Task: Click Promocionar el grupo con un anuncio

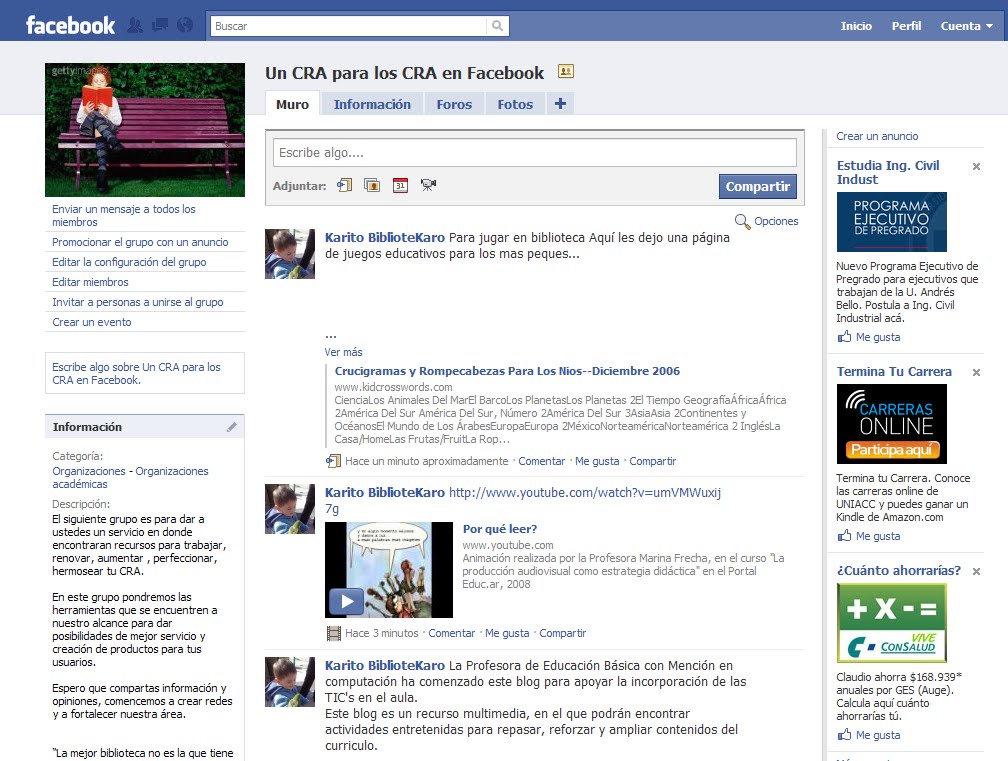Action: 140,242
